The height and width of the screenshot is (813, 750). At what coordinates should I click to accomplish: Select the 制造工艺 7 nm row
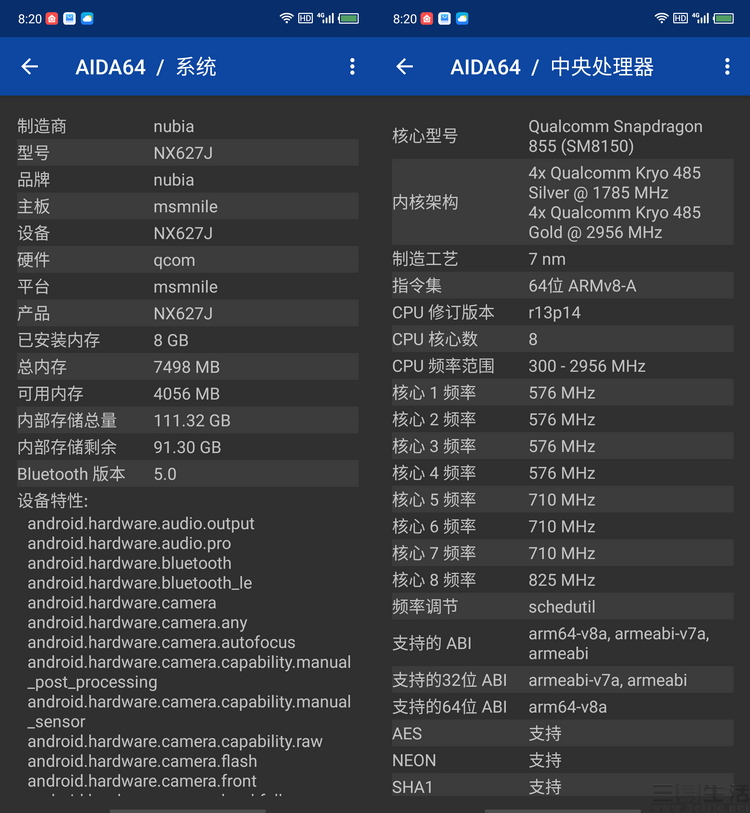563,259
